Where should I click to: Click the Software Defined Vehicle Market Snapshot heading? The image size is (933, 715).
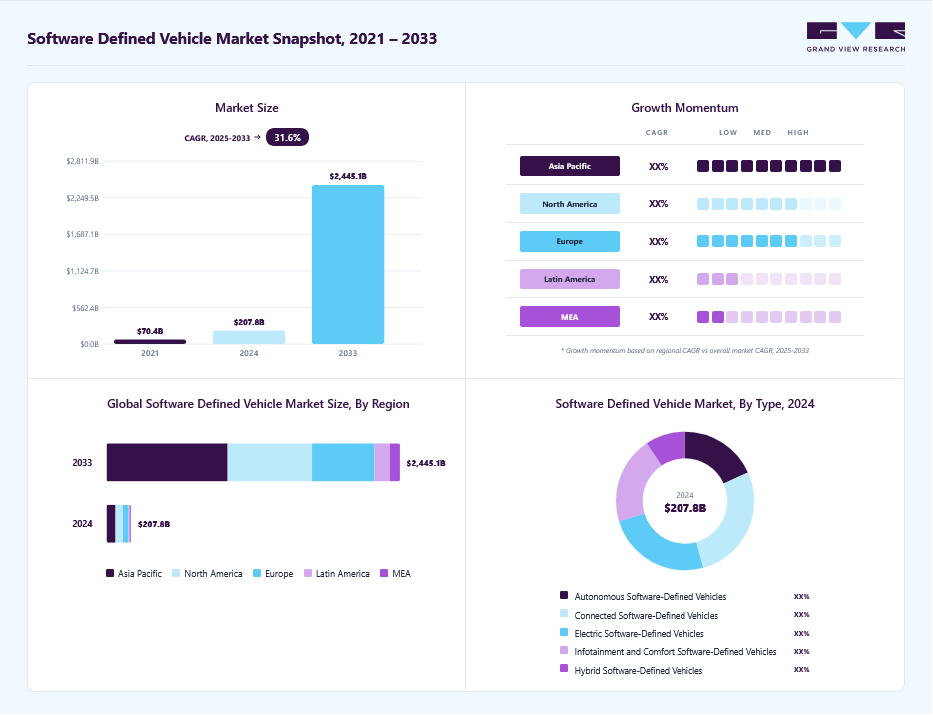[232, 39]
